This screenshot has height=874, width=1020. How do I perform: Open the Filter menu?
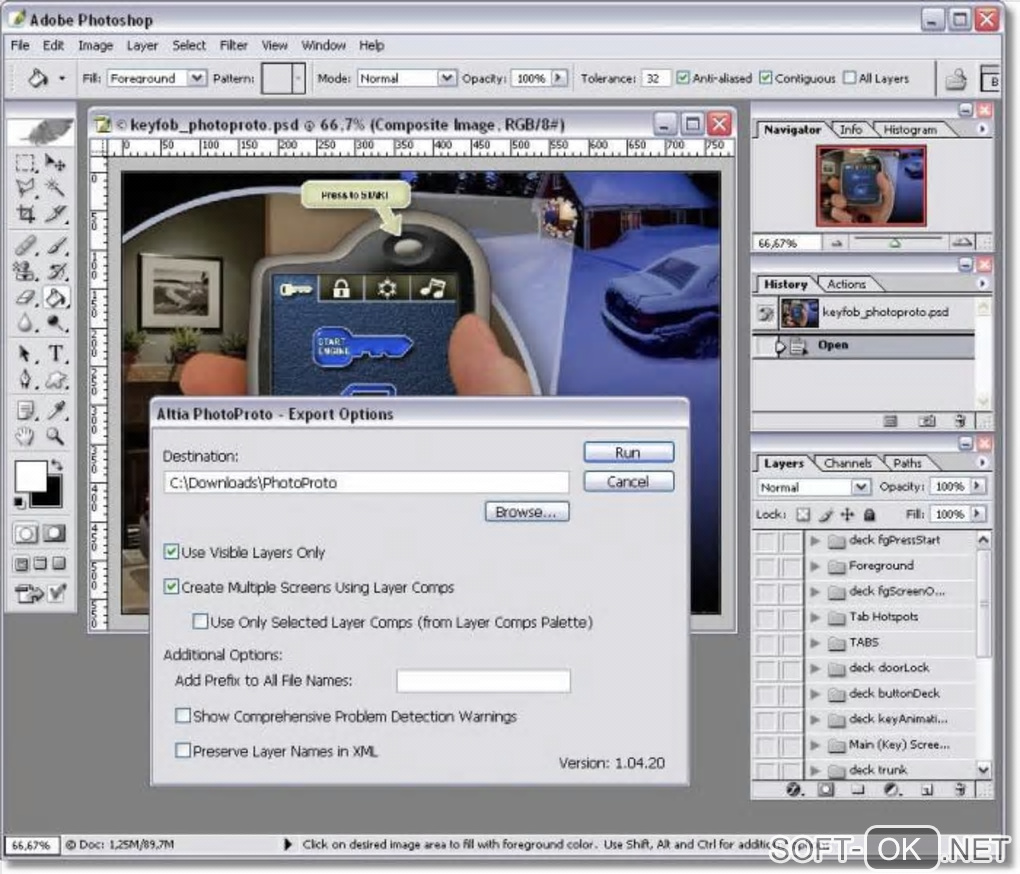(234, 46)
